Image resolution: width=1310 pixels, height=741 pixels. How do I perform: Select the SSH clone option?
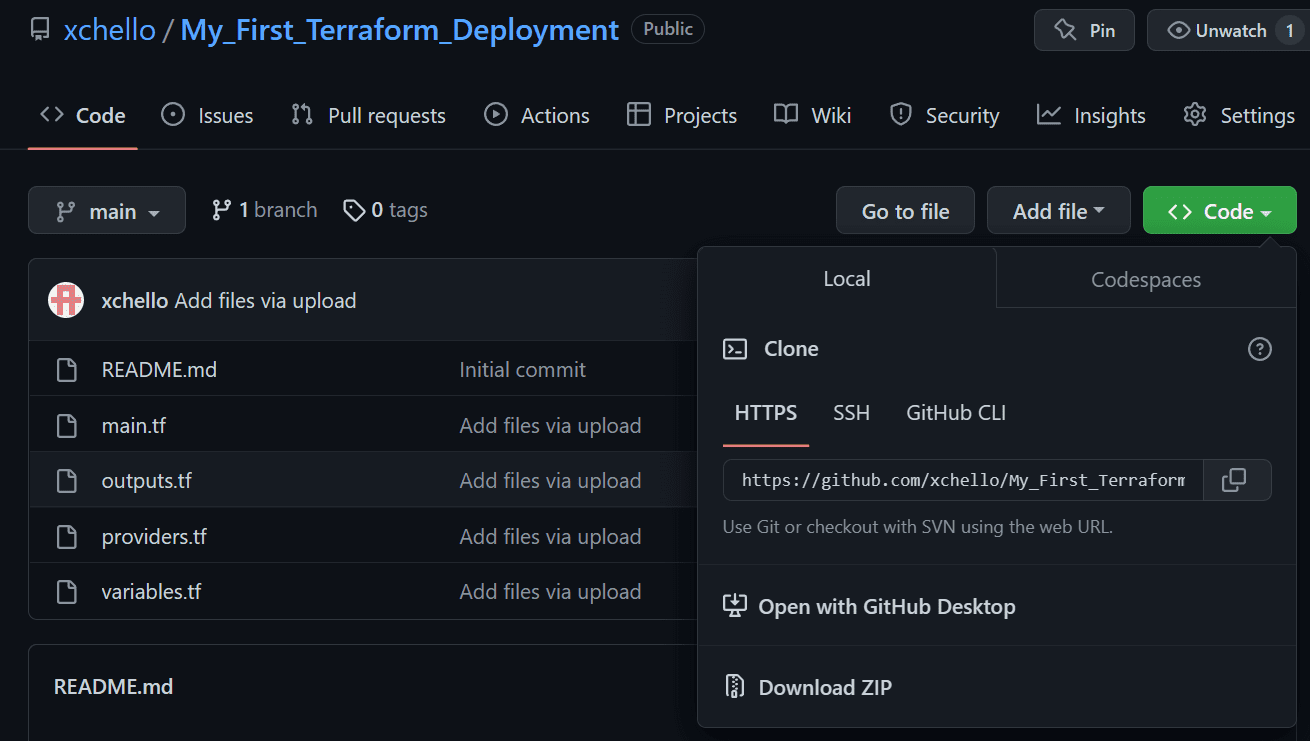[x=851, y=412]
